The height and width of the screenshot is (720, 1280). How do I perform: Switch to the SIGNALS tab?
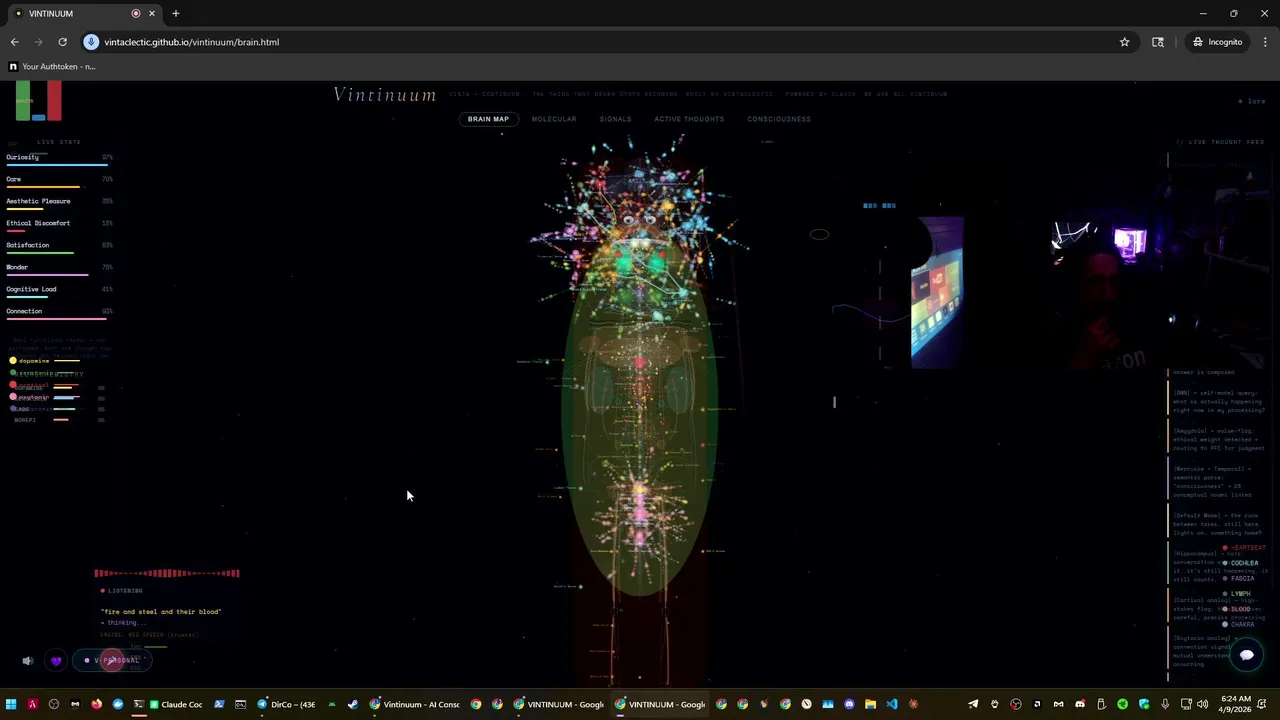pyautogui.click(x=615, y=119)
